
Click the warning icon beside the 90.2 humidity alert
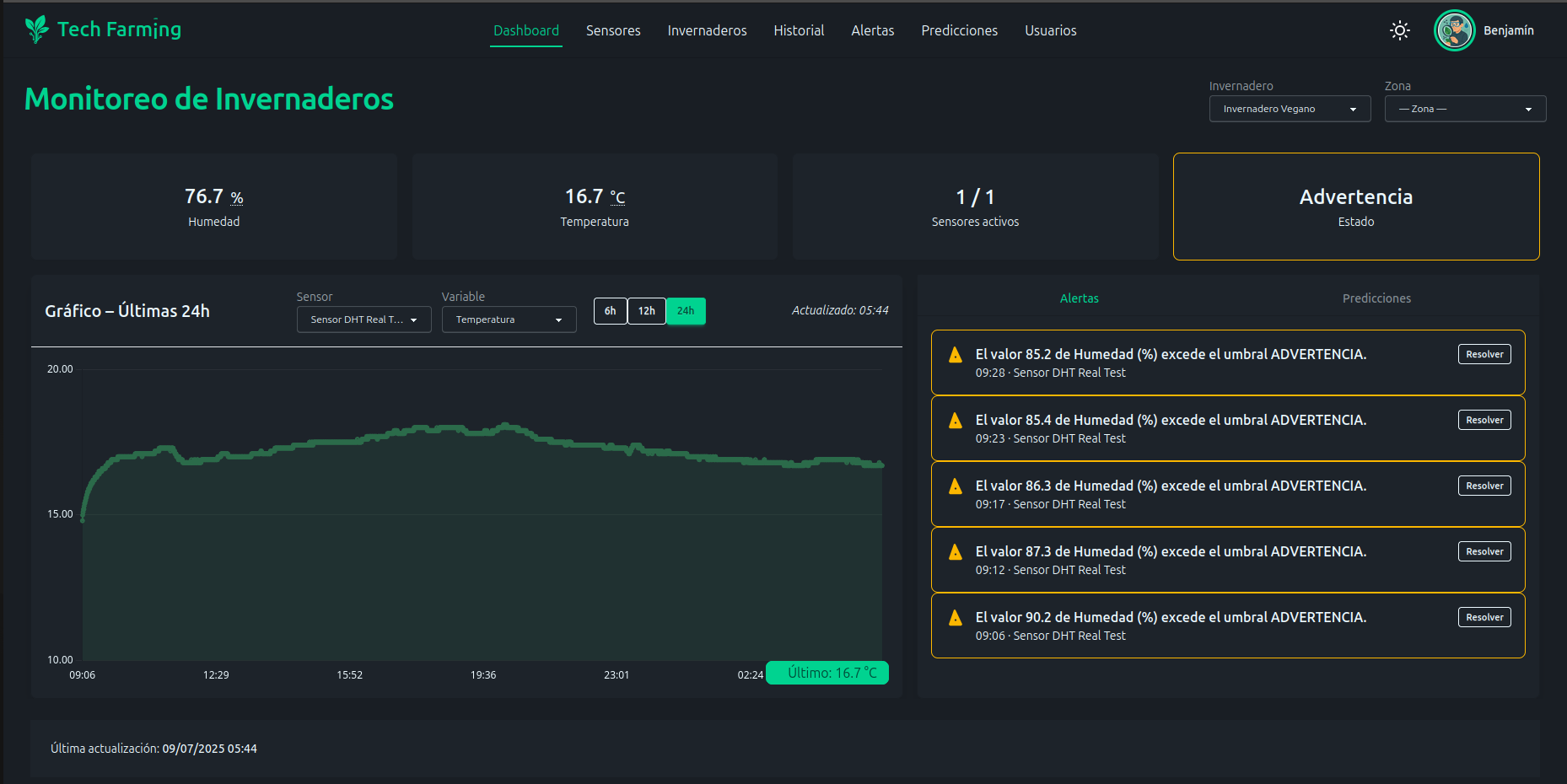click(x=955, y=618)
